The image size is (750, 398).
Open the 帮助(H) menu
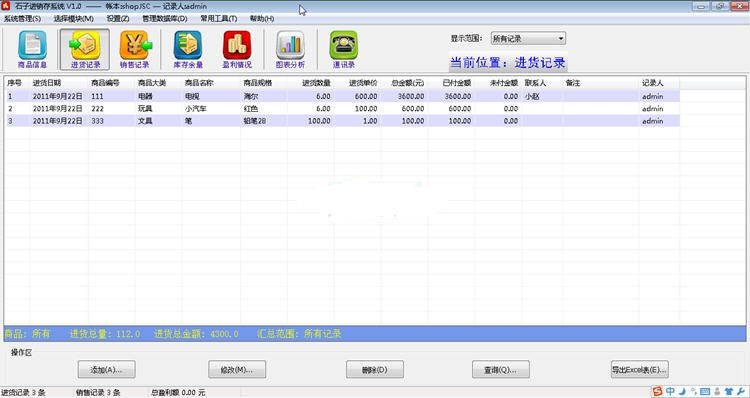click(x=262, y=19)
